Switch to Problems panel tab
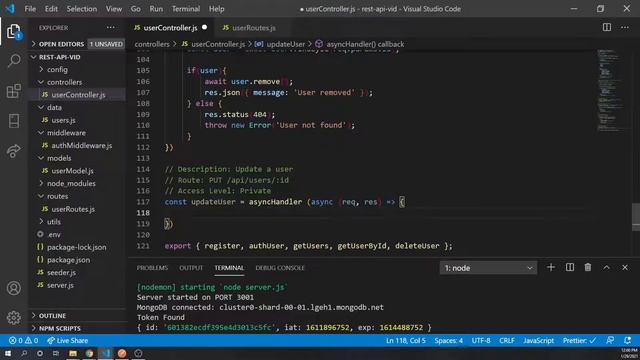Screen dimensions: 640x360 tap(152, 268)
